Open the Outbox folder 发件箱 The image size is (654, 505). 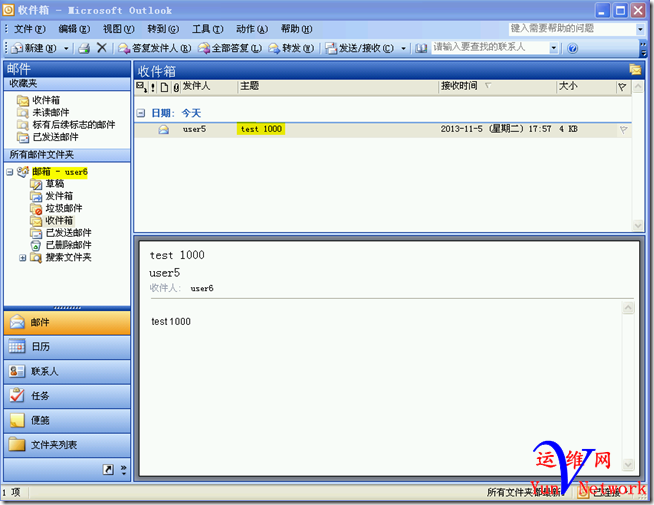coord(59,196)
